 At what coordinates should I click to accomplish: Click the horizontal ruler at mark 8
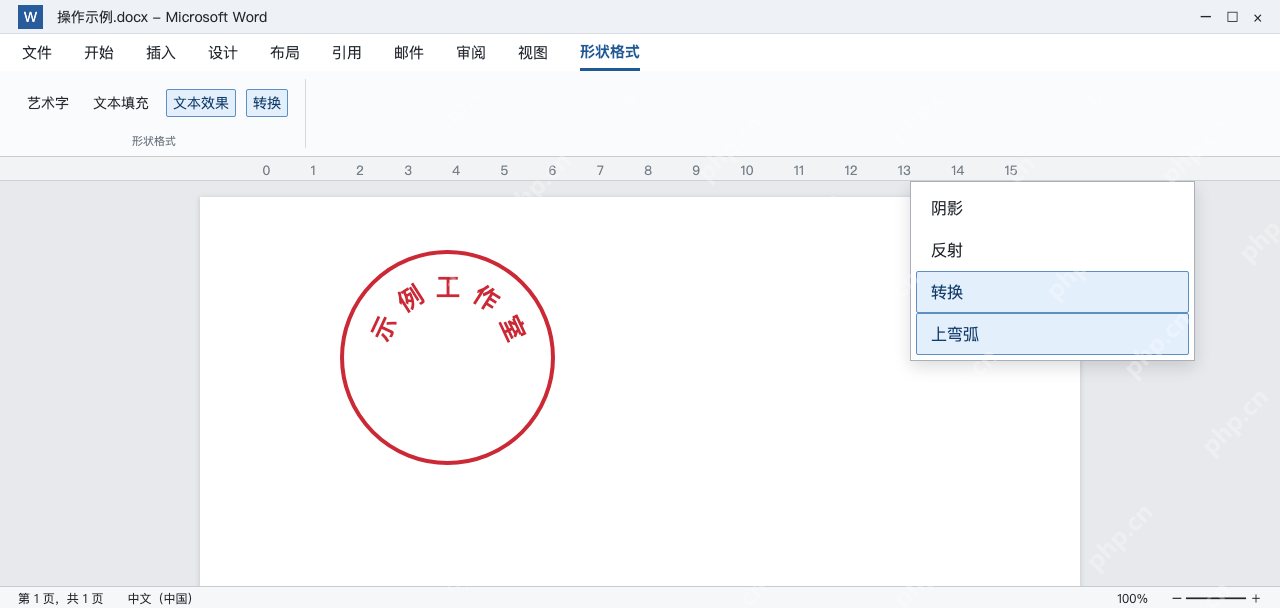648,170
